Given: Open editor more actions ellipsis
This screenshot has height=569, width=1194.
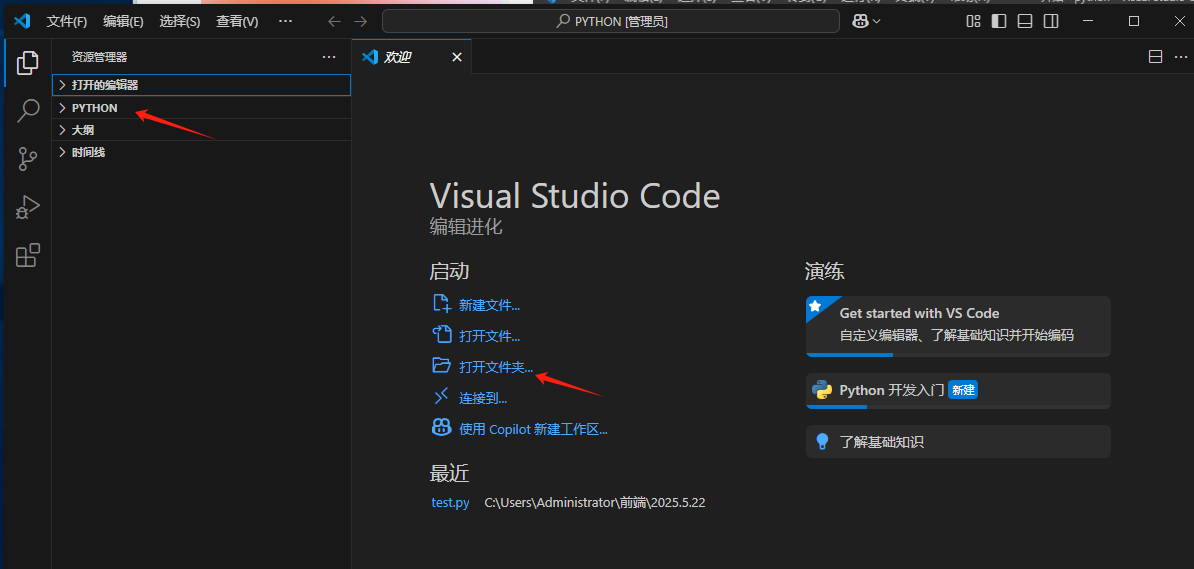Looking at the screenshot, I should [x=1180, y=56].
